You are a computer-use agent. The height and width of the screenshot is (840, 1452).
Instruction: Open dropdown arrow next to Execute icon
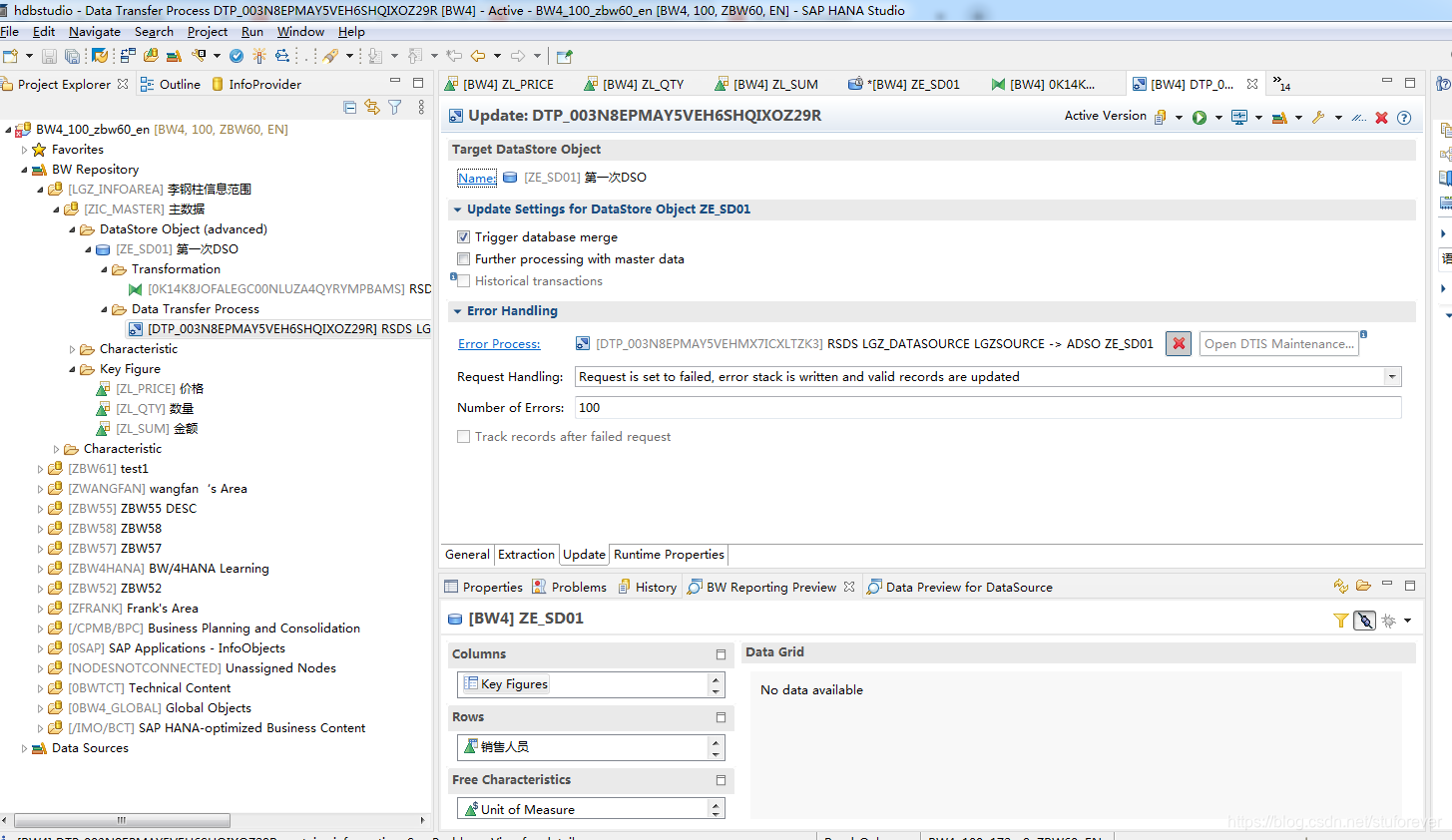1218,118
